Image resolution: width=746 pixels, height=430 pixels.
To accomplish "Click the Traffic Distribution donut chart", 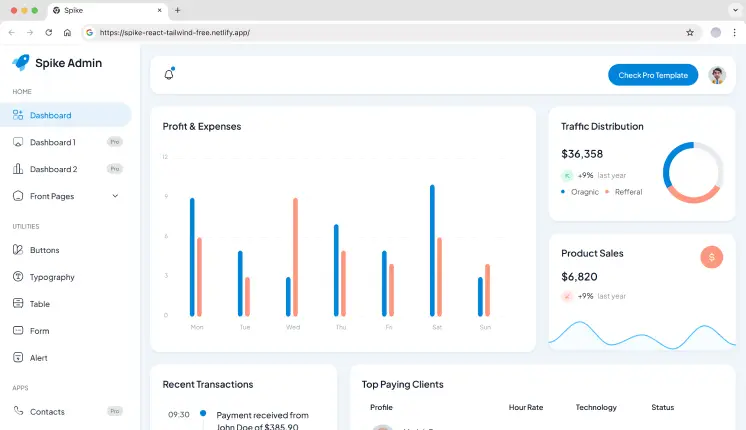I will pyautogui.click(x=692, y=172).
